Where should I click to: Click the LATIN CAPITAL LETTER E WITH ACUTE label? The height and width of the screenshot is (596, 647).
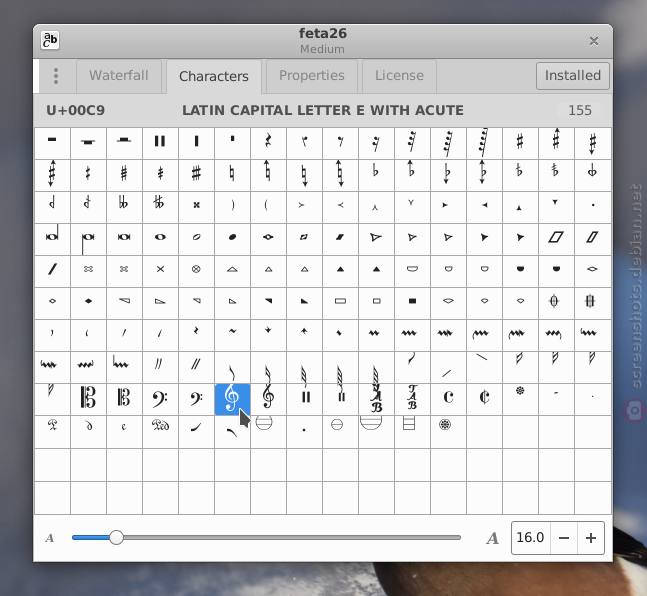323,111
